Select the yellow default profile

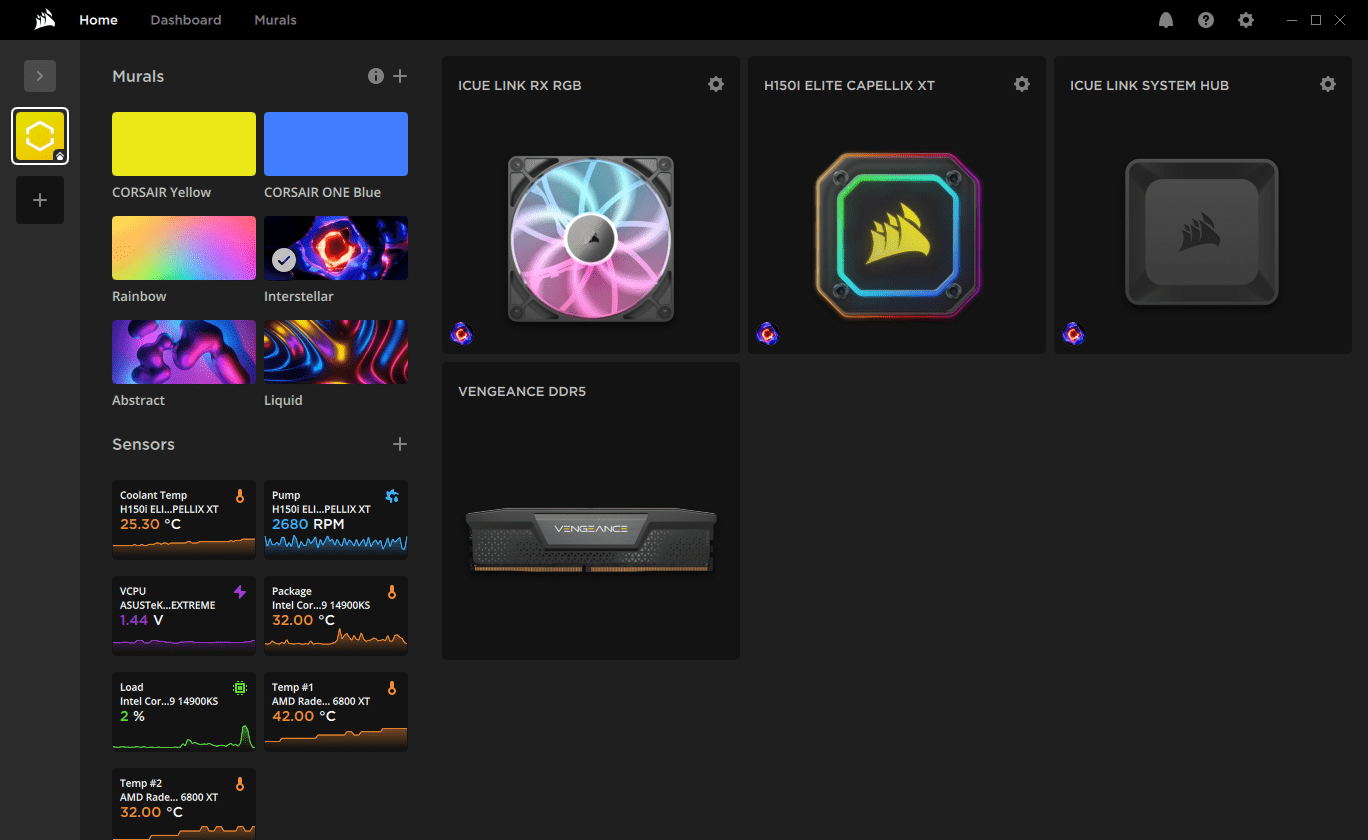click(40, 136)
